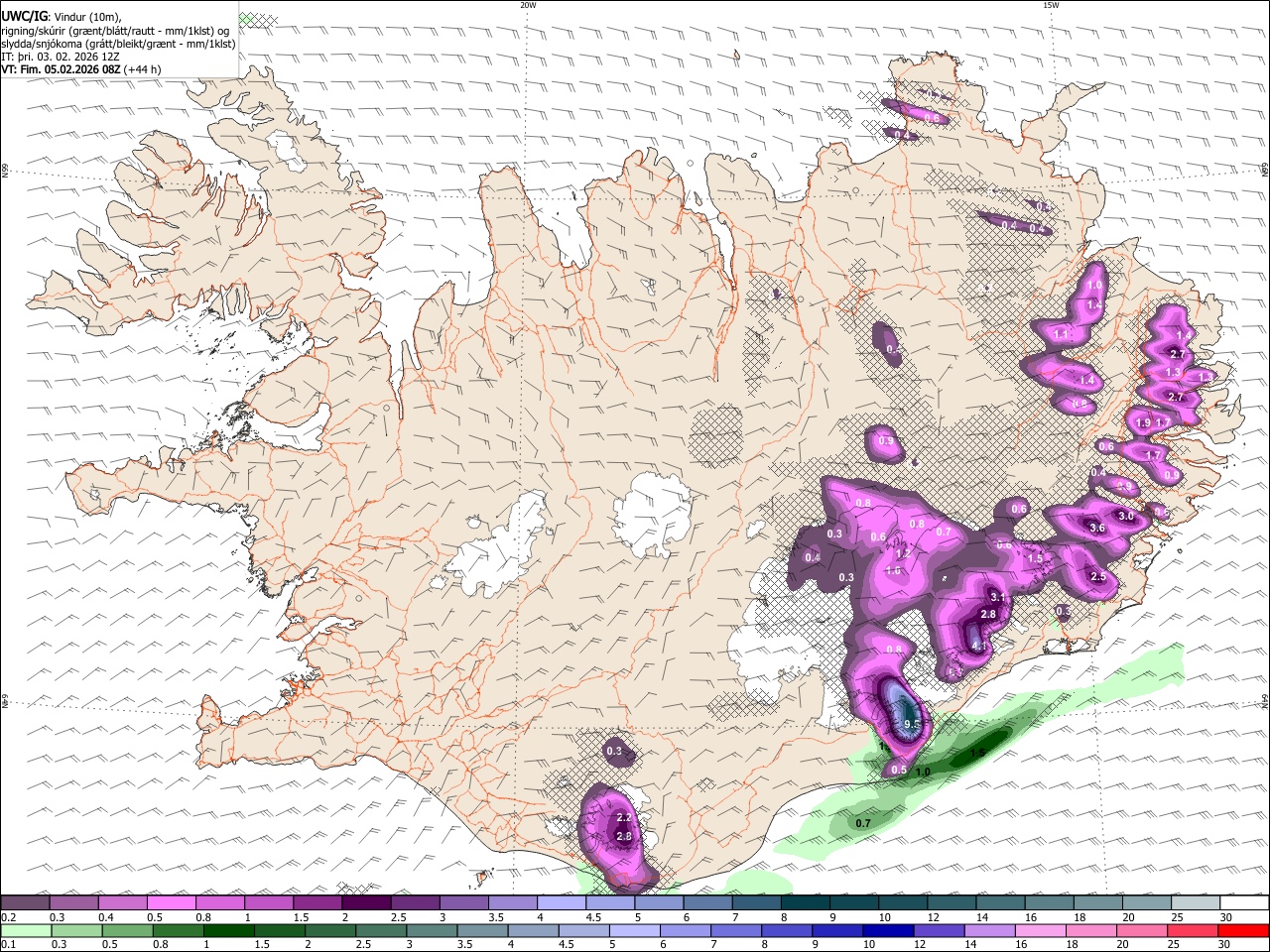Viewport: 1270px width, 952px height.
Task: Click the 3.6 value in the east
Action: (x=1097, y=529)
